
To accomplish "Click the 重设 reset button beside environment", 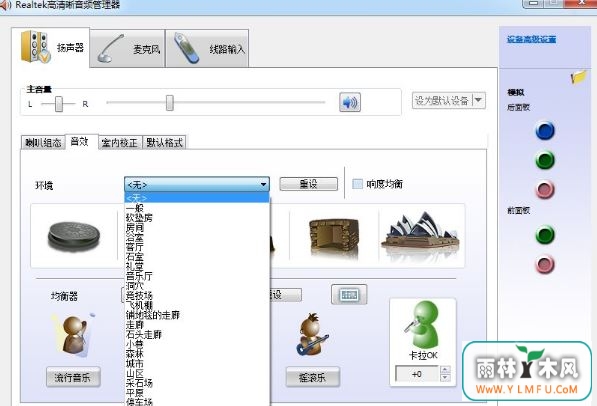I will [308, 184].
